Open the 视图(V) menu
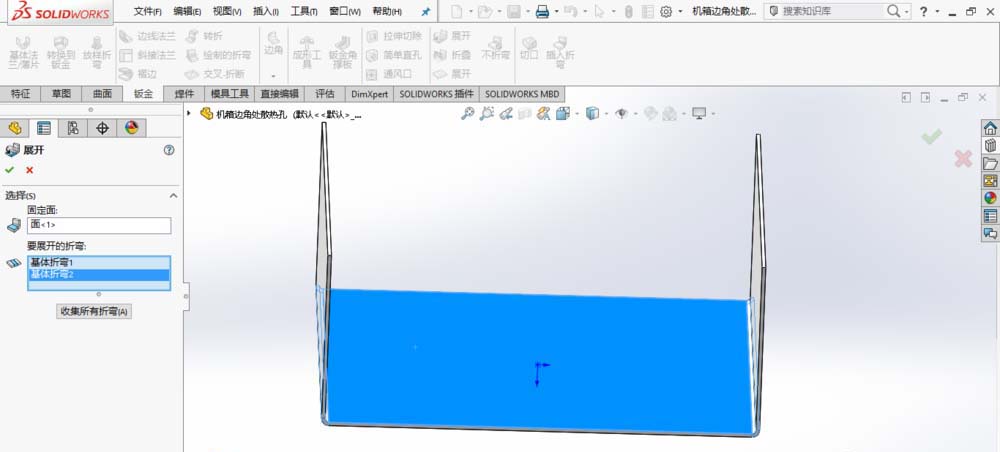Screen dimensions: 1000x452 (227, 11)
